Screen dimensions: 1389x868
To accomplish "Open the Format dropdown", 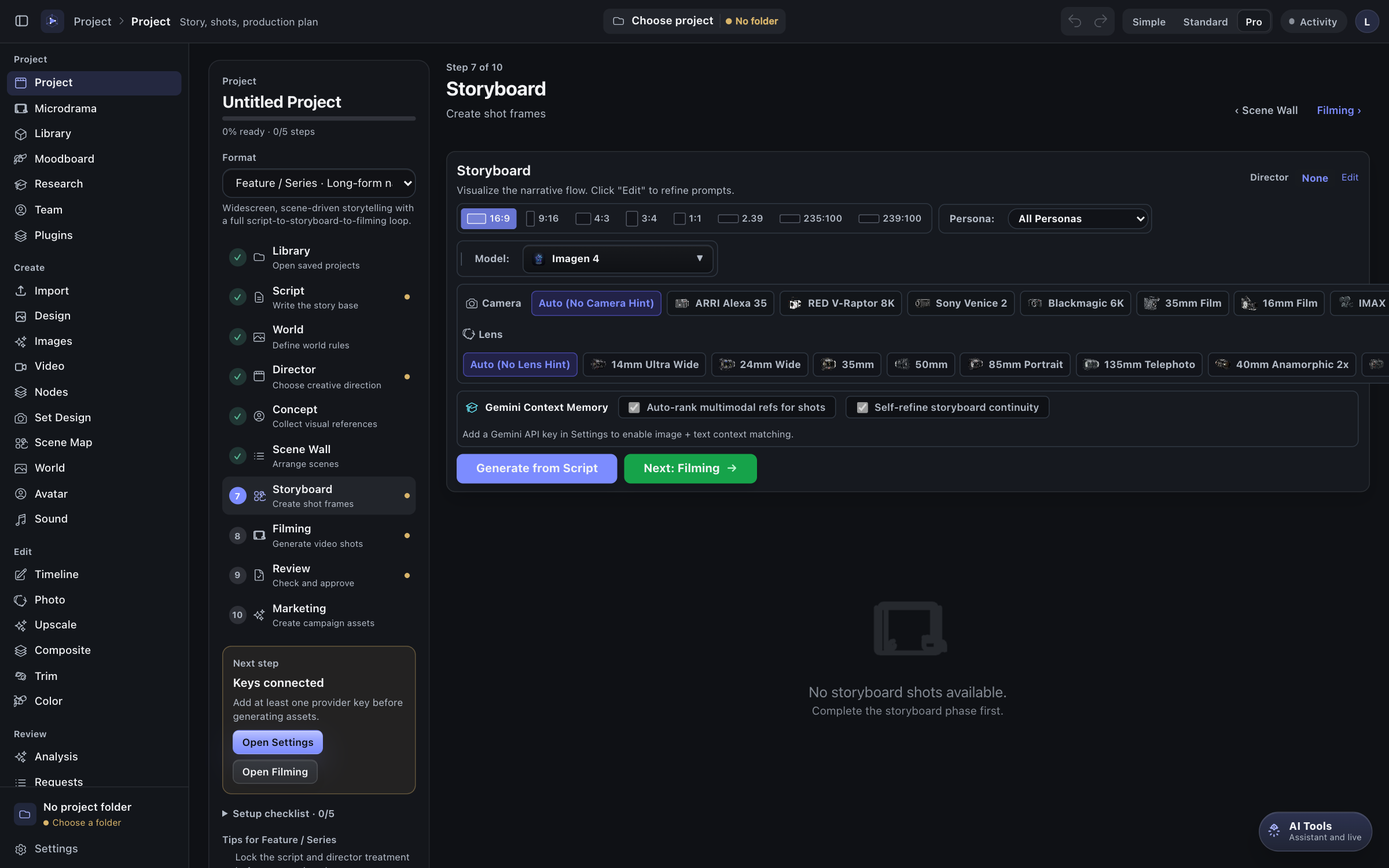I will [319, 183].
